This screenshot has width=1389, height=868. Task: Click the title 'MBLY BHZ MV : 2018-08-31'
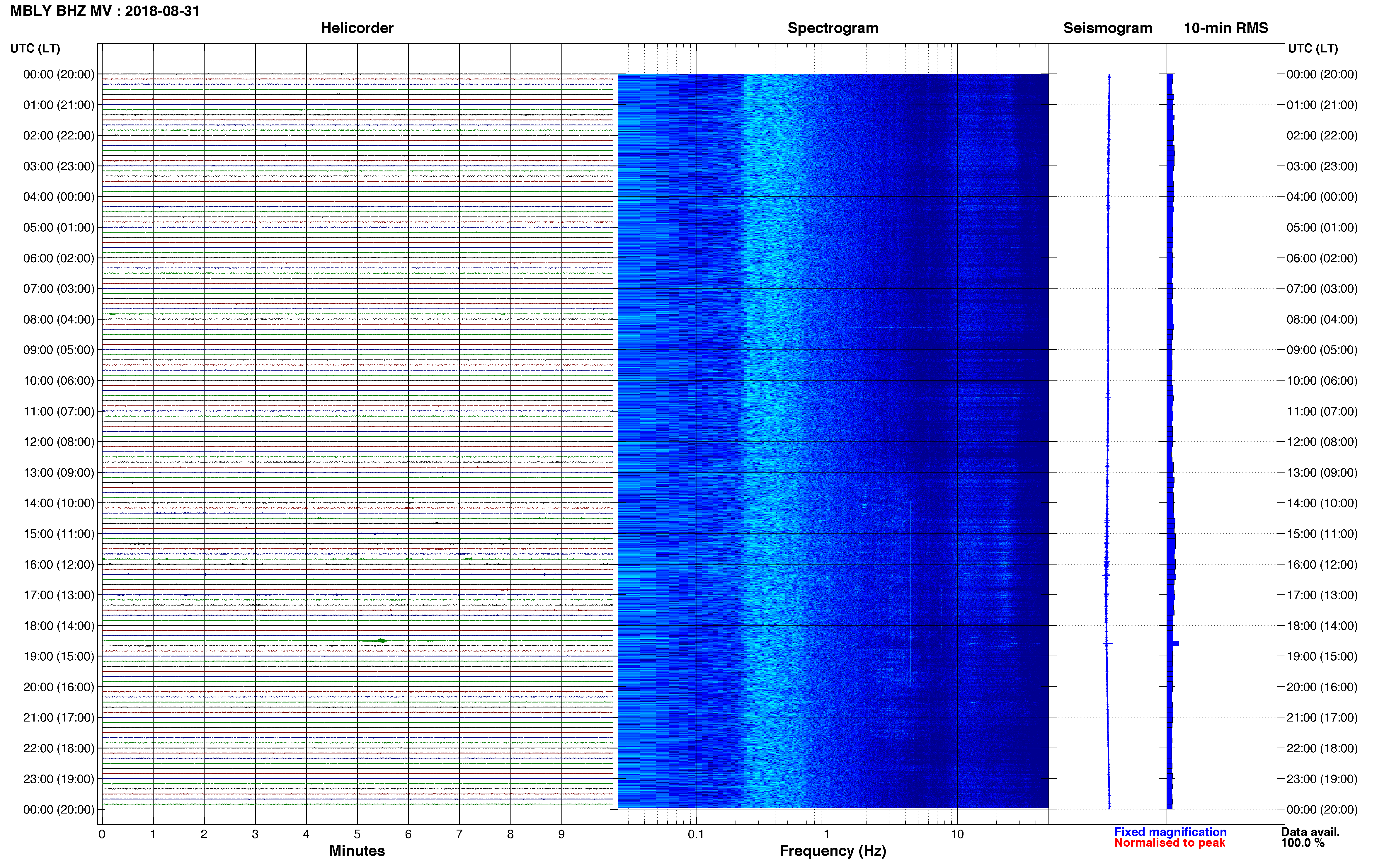[x=105, y=11]
